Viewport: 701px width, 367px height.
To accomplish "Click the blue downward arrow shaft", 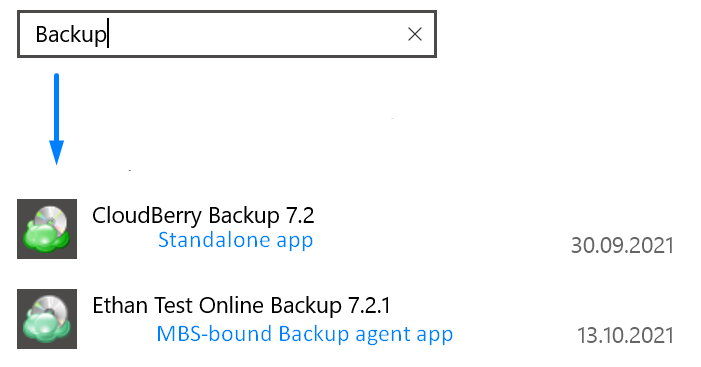I will coord(56,107).
